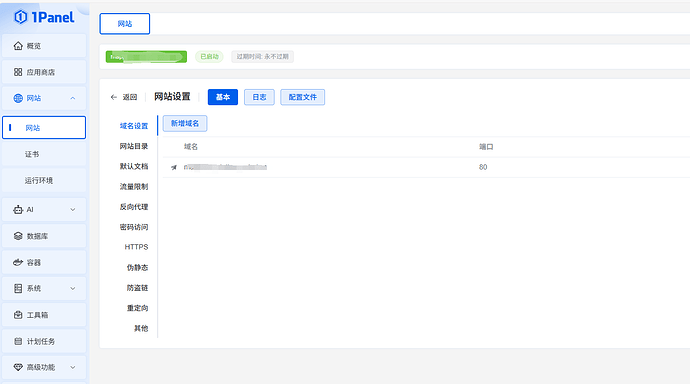Click the 容器 container whale icon

18,263
